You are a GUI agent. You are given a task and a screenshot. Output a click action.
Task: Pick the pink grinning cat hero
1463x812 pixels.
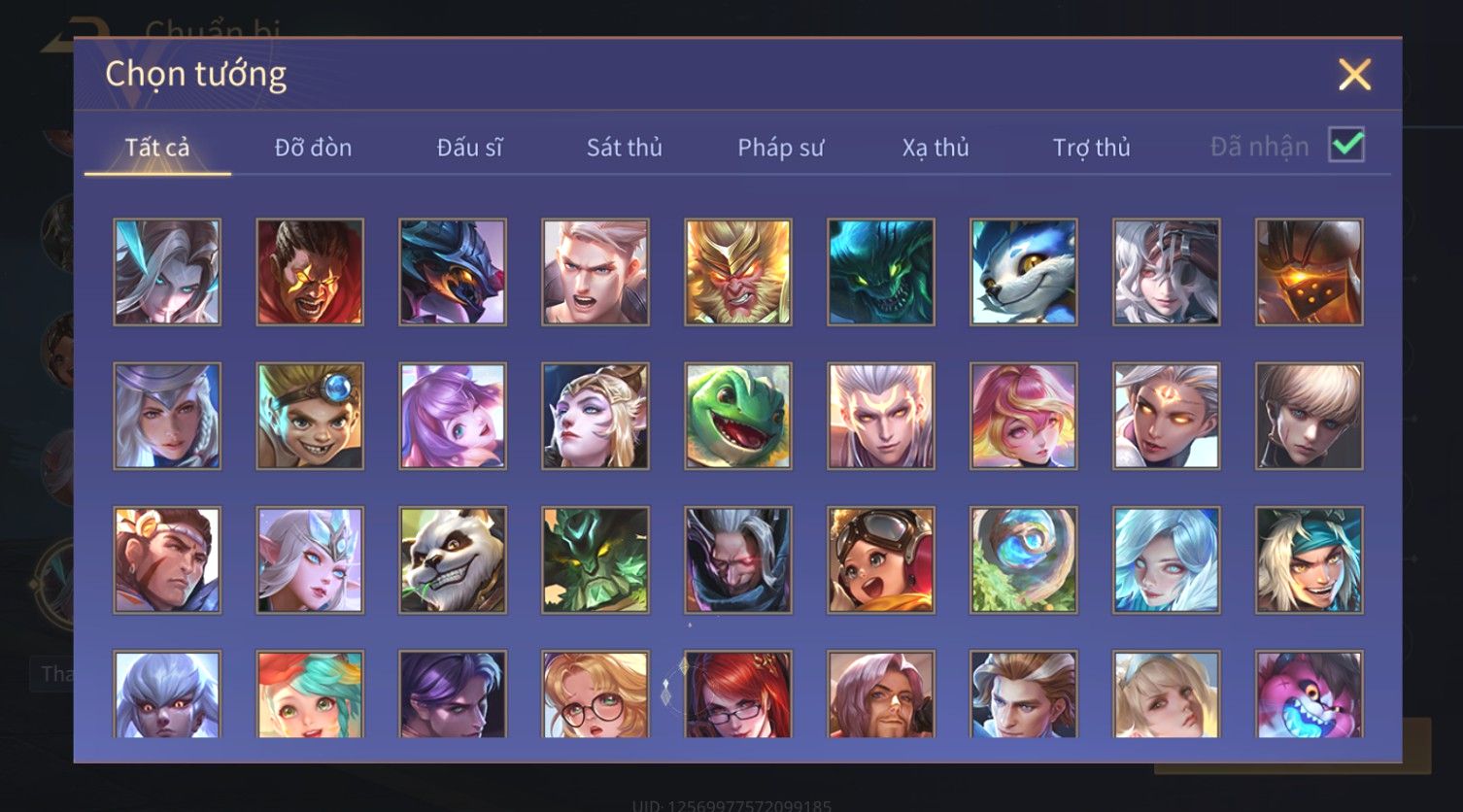pyautogui.click(x=1310, y=694)
